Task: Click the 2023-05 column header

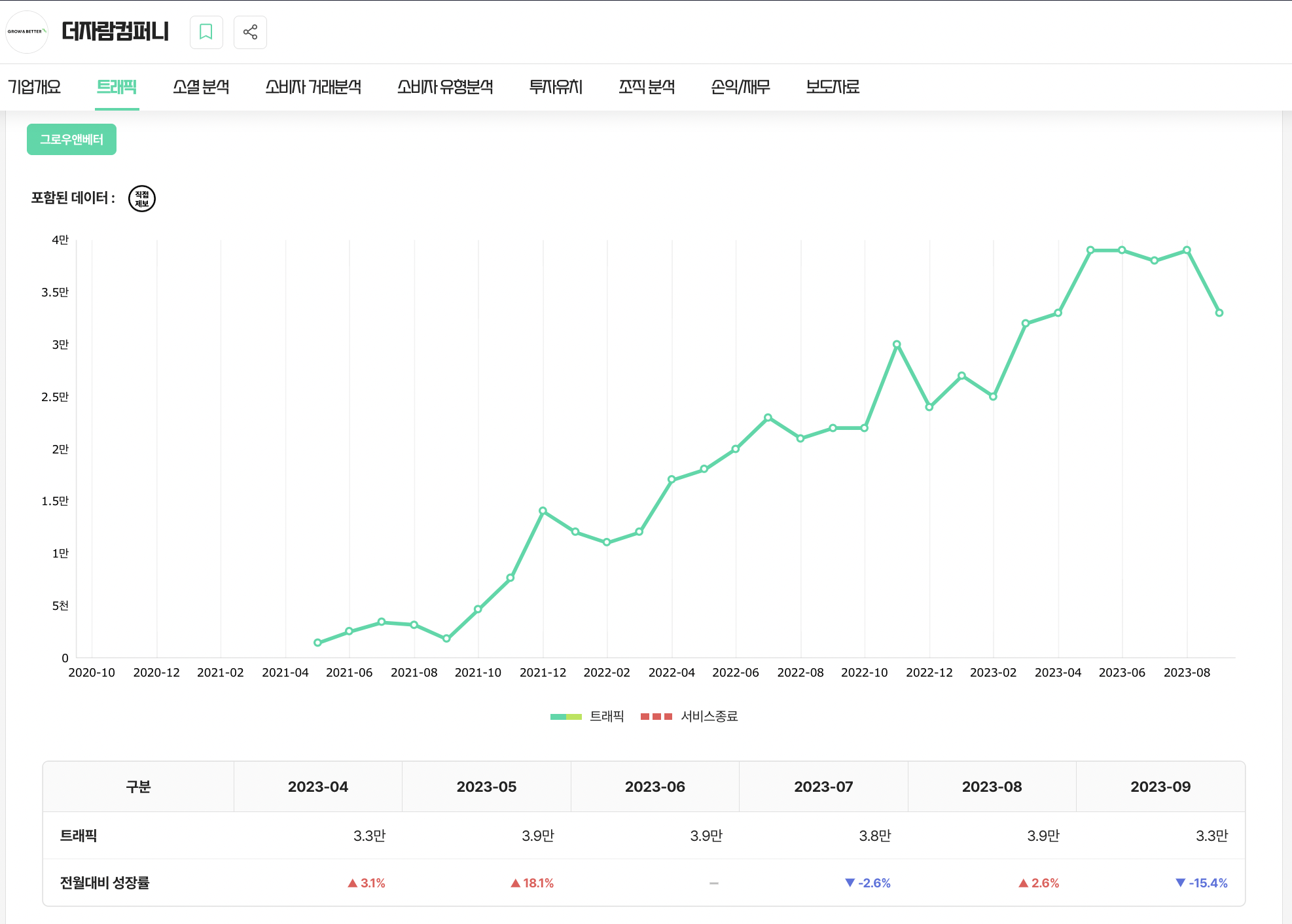Action: (x=486, y=787)
